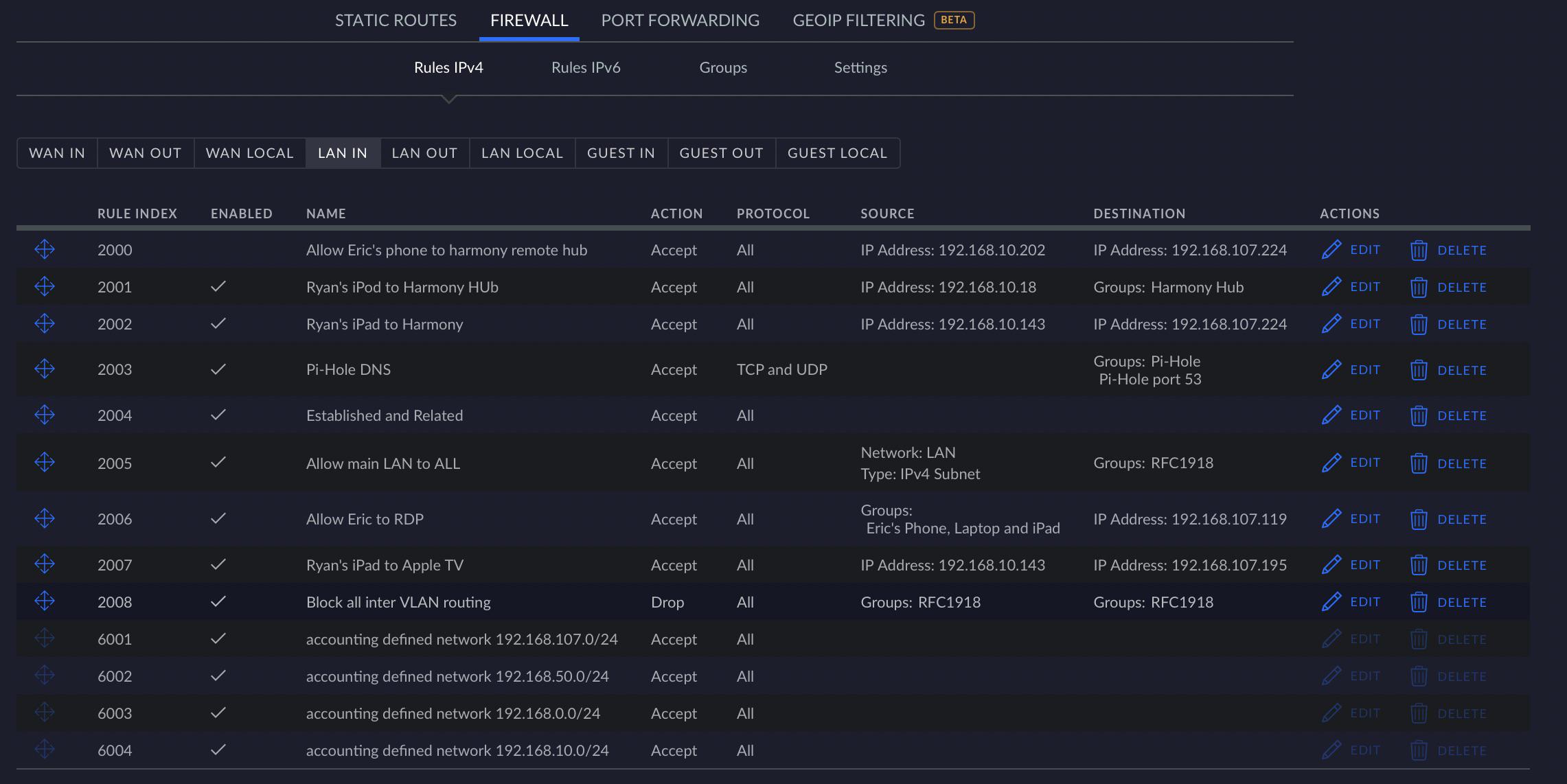Click the trash icon for Ryan's iPad to Harmony
Viewport: 1567px width, 784px height.
[1419, 323]
